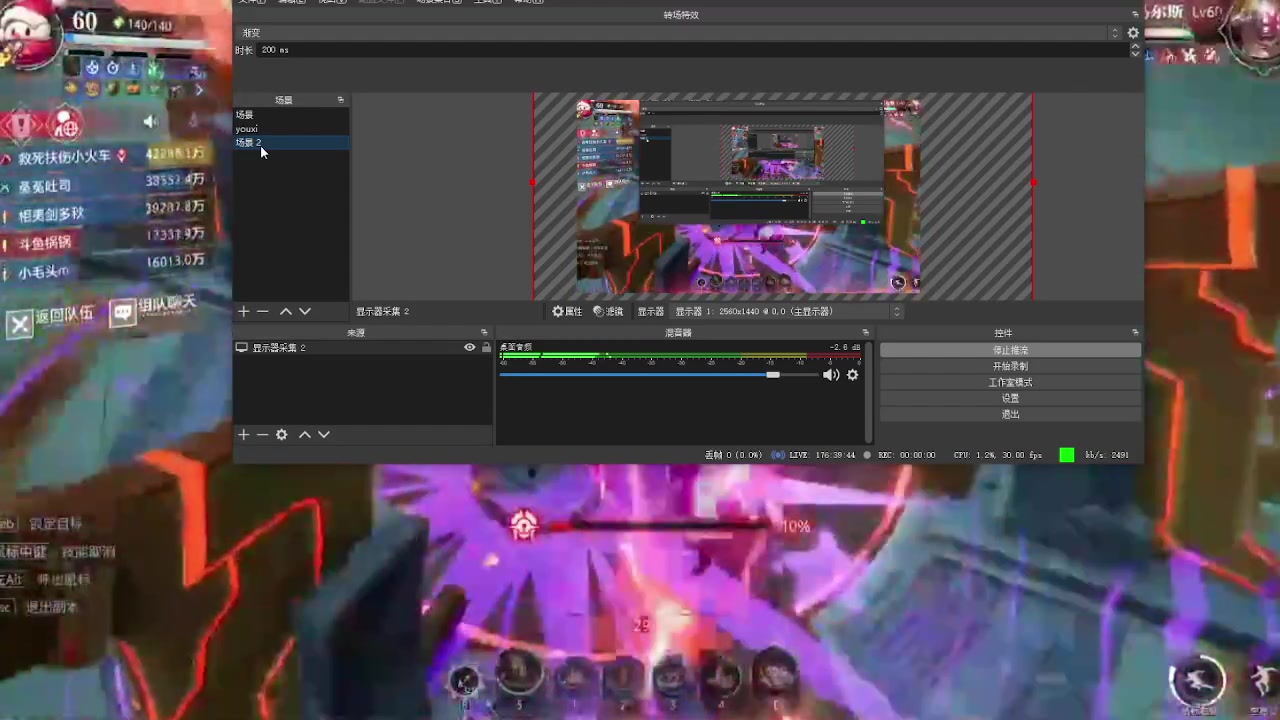Screen dimensions: 1280x720
Task: Click 退出 to exit OBS
Action: click(x=1010, y=414)
